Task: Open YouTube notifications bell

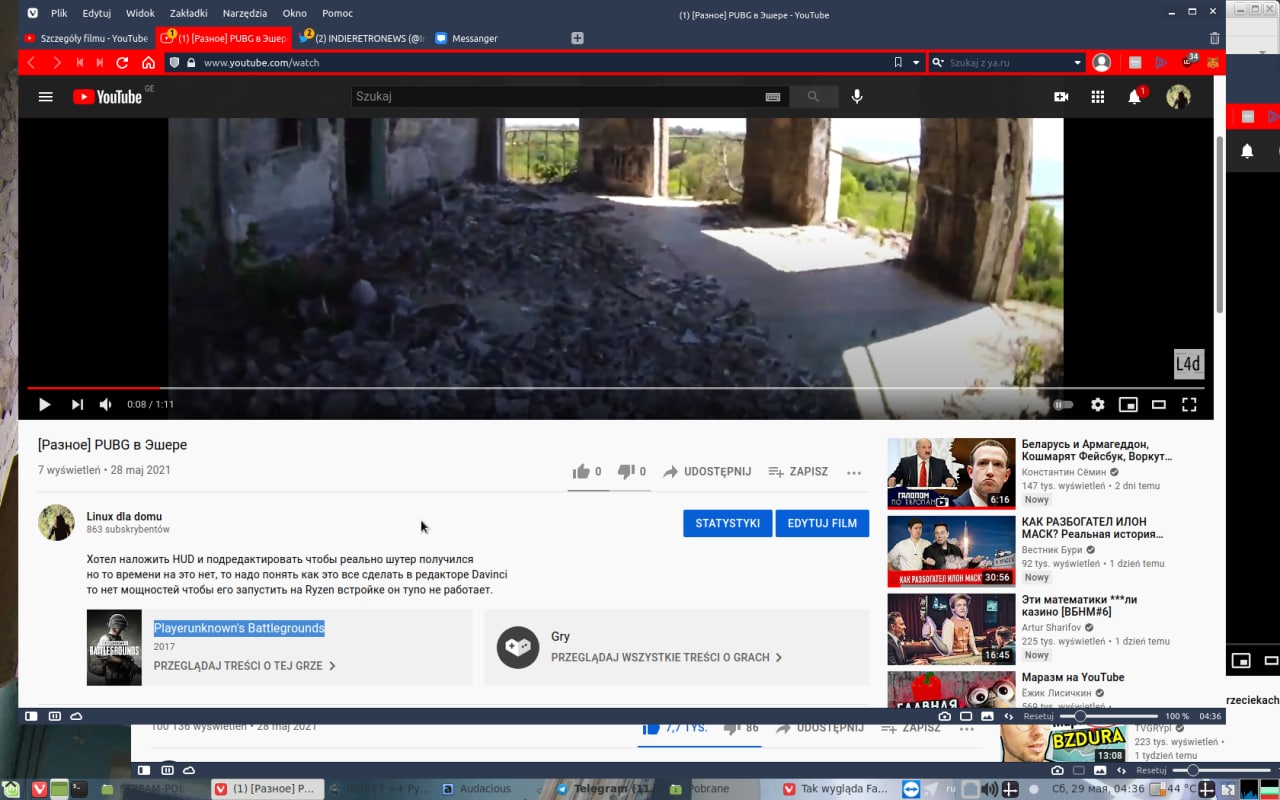Action: [1134, 97]
